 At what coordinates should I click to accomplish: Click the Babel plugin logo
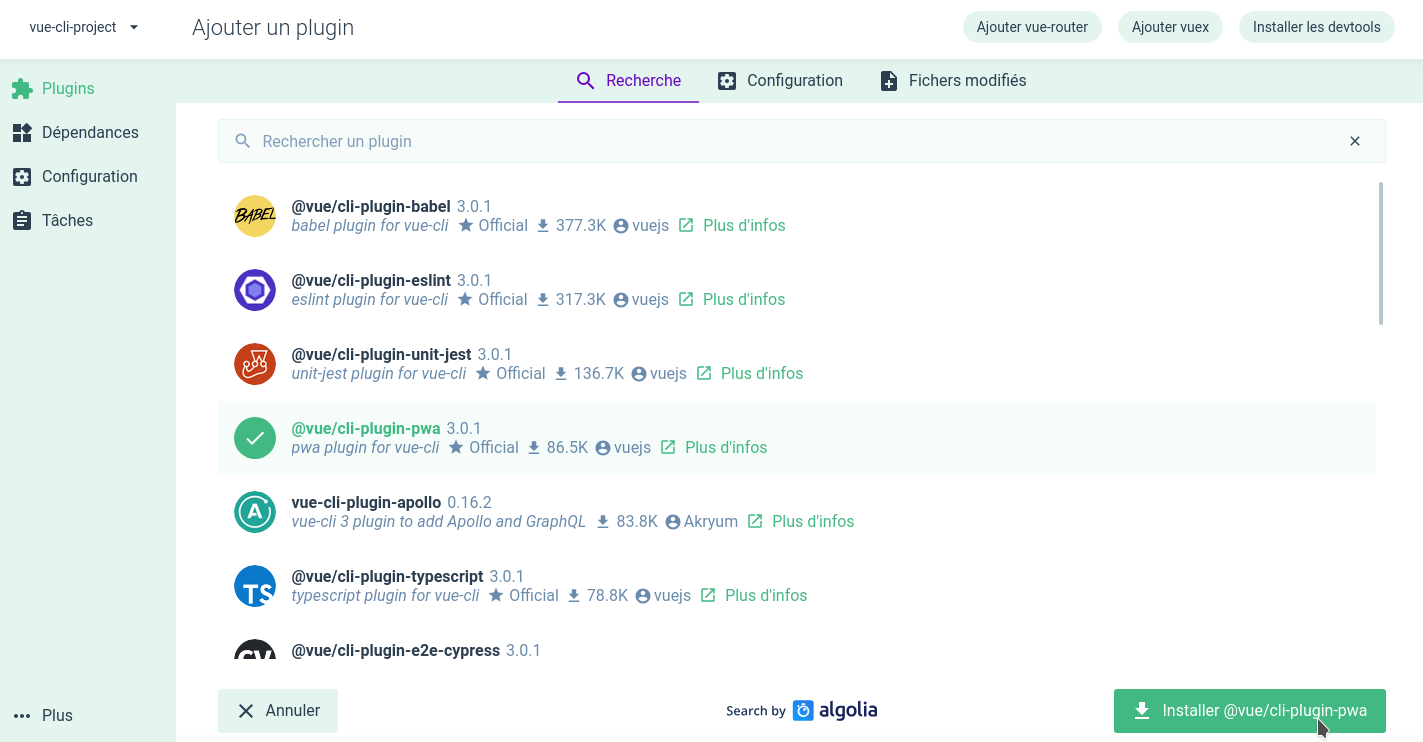click(x=255, y=215)
